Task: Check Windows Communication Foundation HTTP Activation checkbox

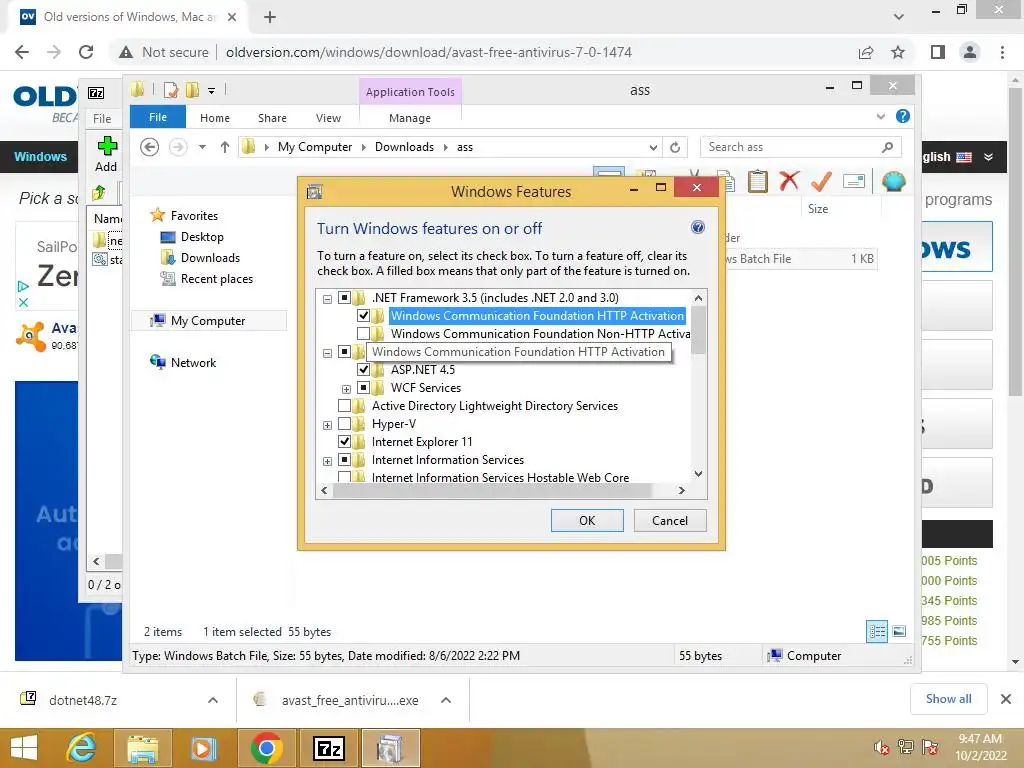Action: (x=363, y=315)
